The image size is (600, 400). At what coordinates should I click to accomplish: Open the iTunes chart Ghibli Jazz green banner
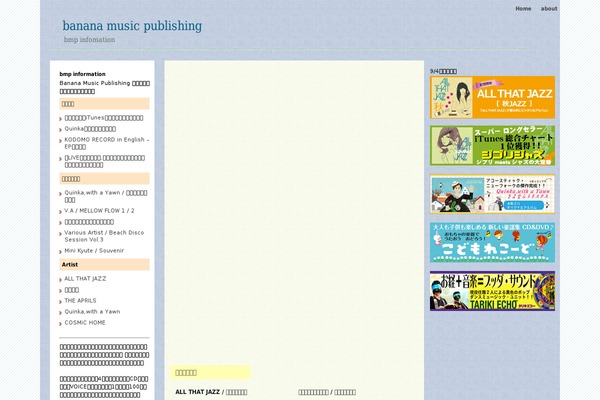(492, 145)
